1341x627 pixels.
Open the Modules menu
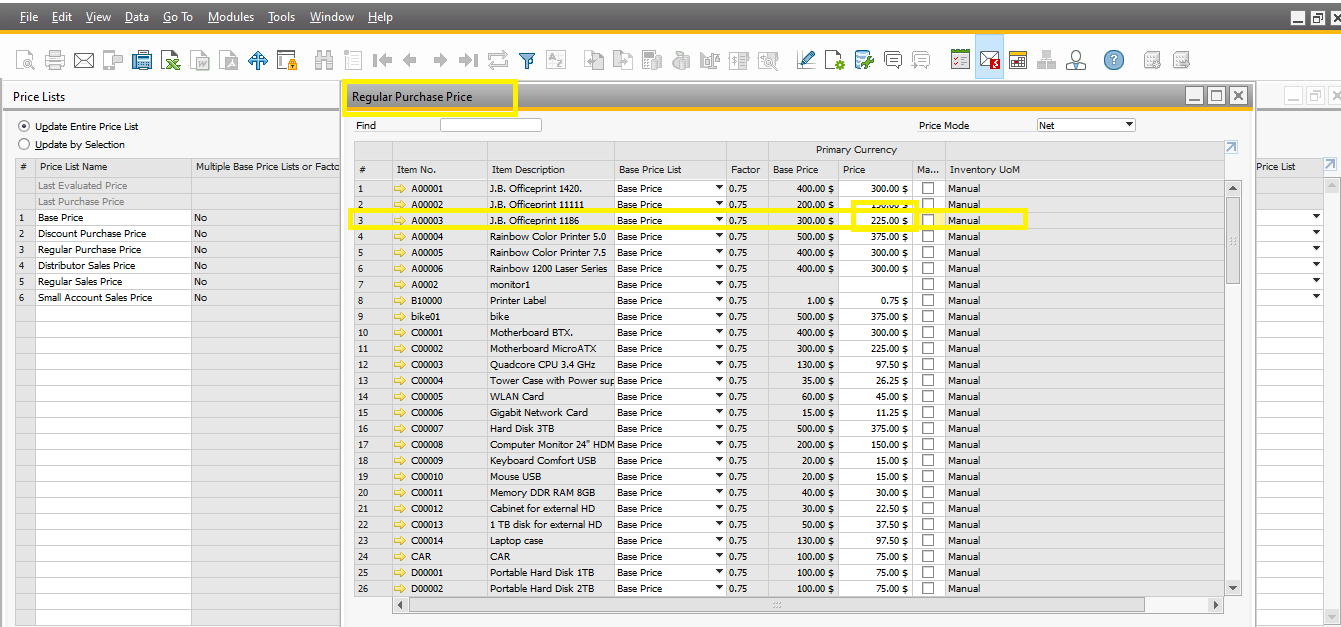pos(230,17)
